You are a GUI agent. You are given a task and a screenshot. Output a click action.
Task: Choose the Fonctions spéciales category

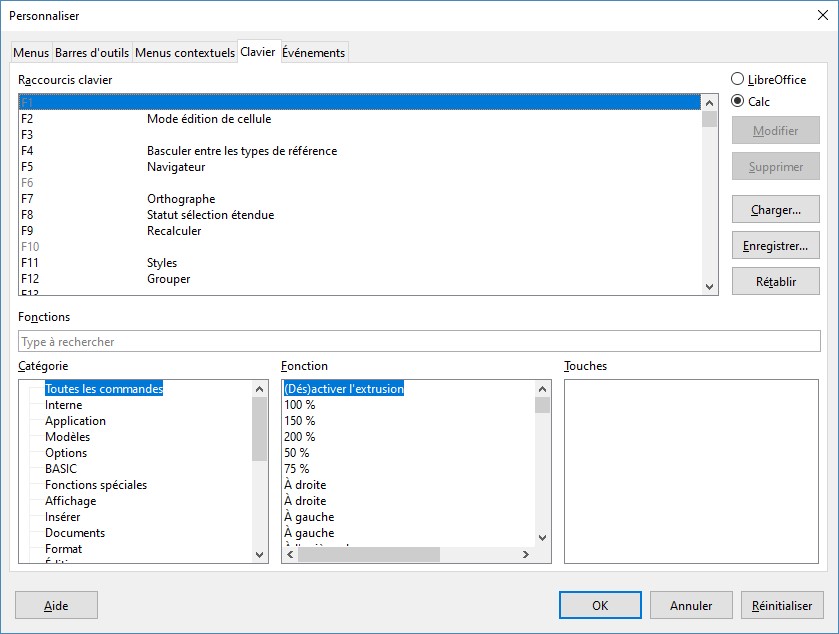96,485
